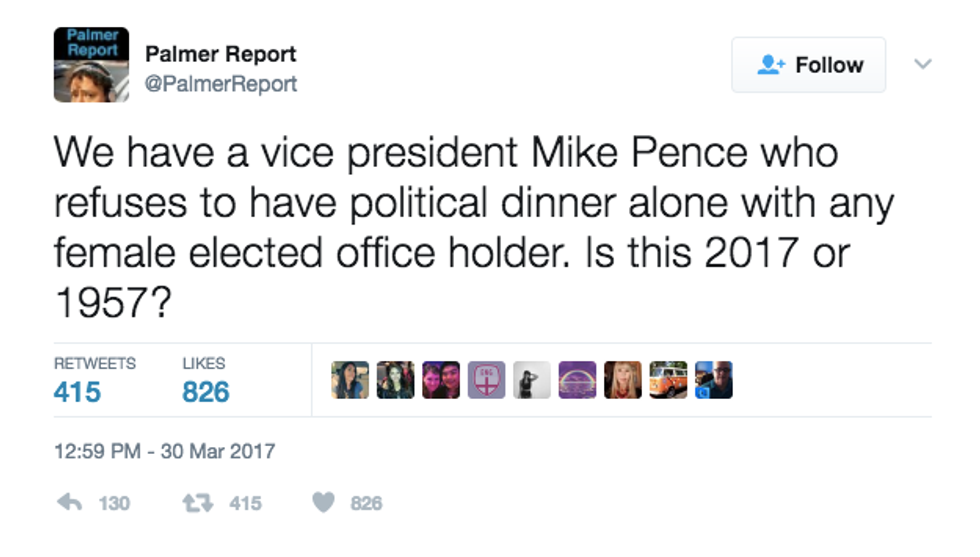Viewport: 980px width, 557px height.
Task: Open the black-and-white silhouette liker avatar
Action: [x=532, y=380]
